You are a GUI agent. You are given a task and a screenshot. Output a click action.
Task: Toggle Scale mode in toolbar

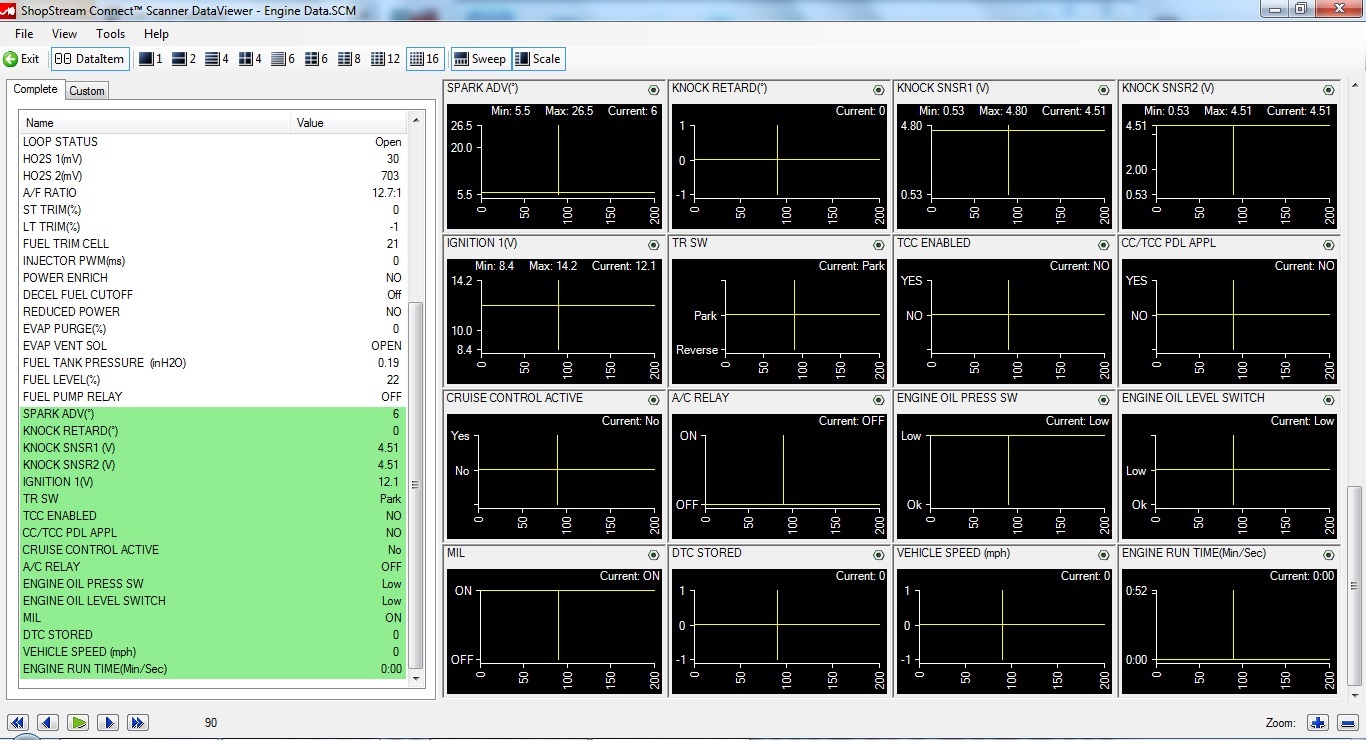pos(538,59)
